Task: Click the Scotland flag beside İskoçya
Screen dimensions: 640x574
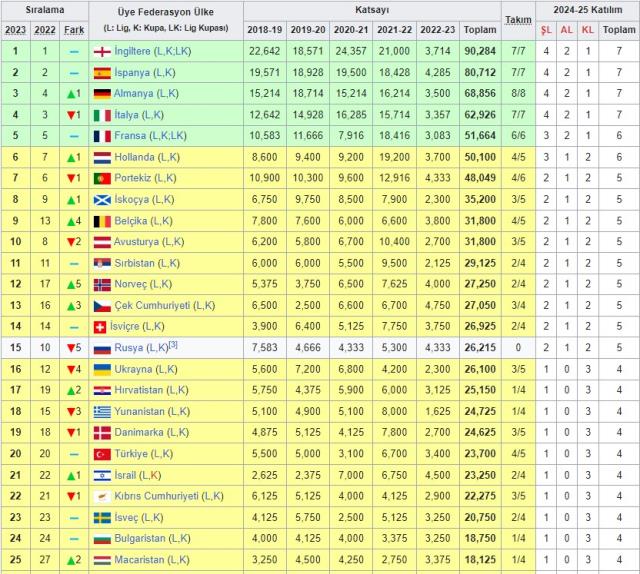Action: [102, 200]
